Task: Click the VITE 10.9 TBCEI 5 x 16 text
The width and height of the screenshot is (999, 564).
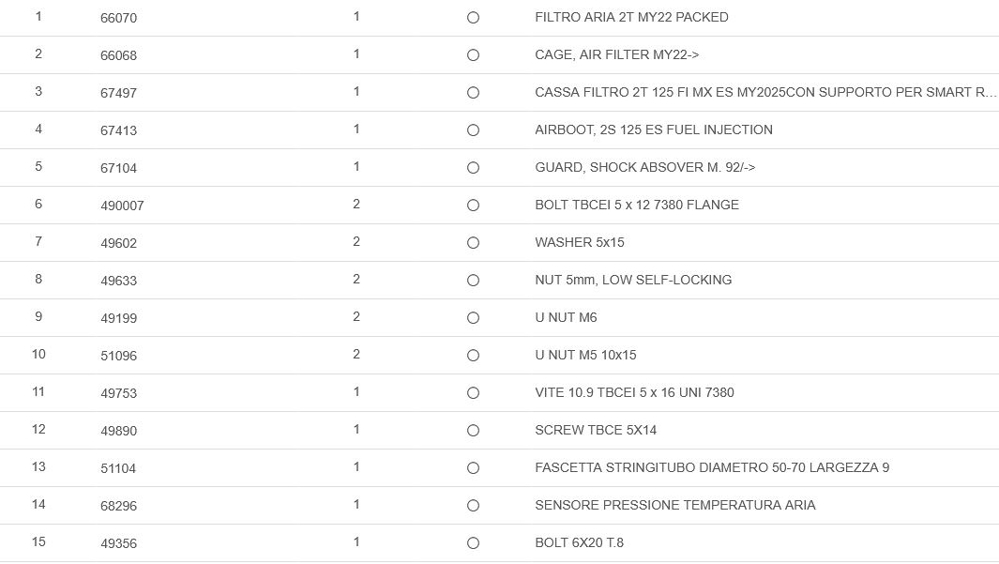Action: pyautogui.click(x=634, y=393)
